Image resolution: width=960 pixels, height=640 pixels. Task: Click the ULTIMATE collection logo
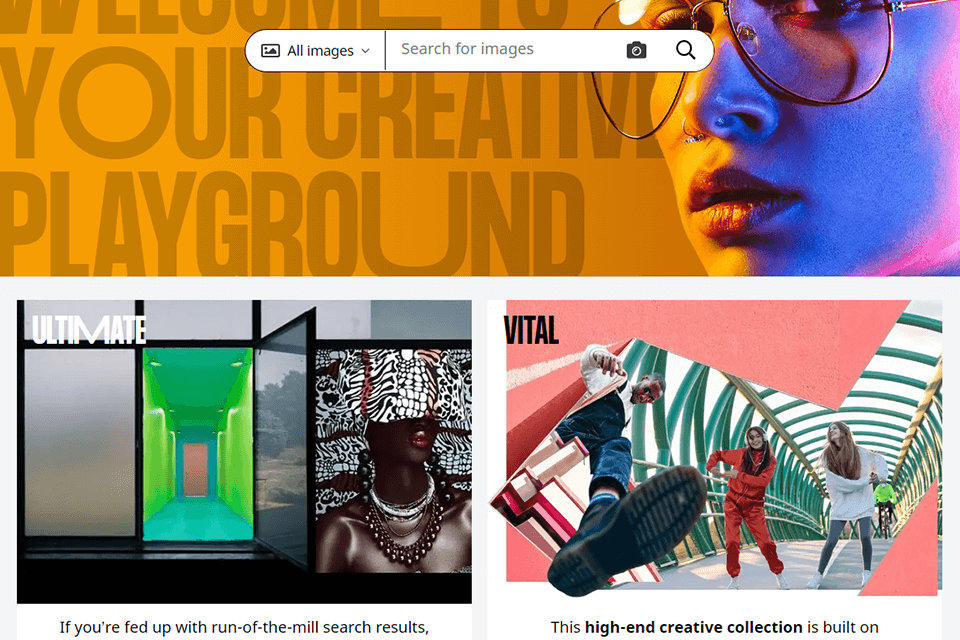tap(89, 330)
